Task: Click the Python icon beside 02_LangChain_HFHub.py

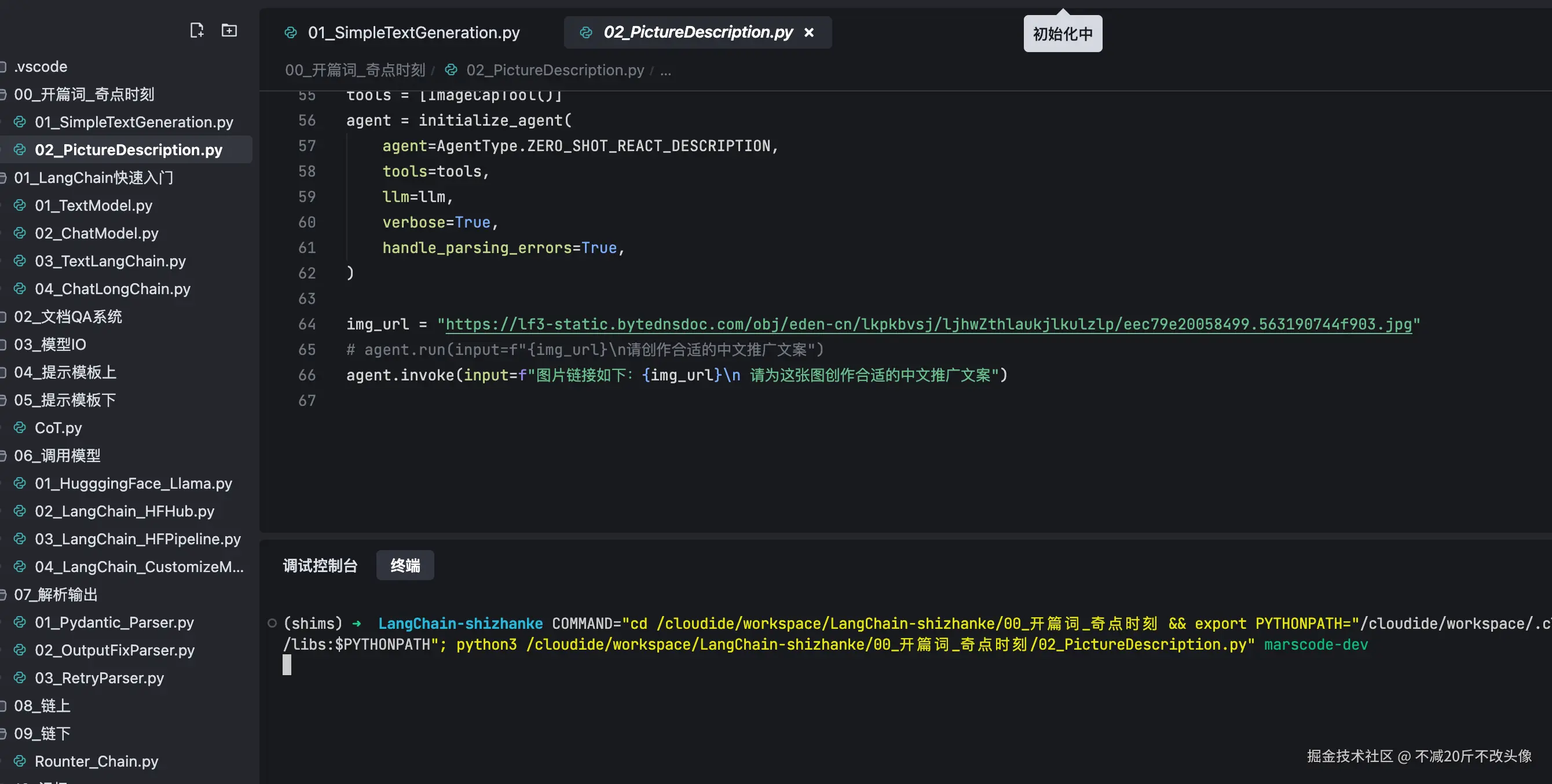Action: point(20,511)
